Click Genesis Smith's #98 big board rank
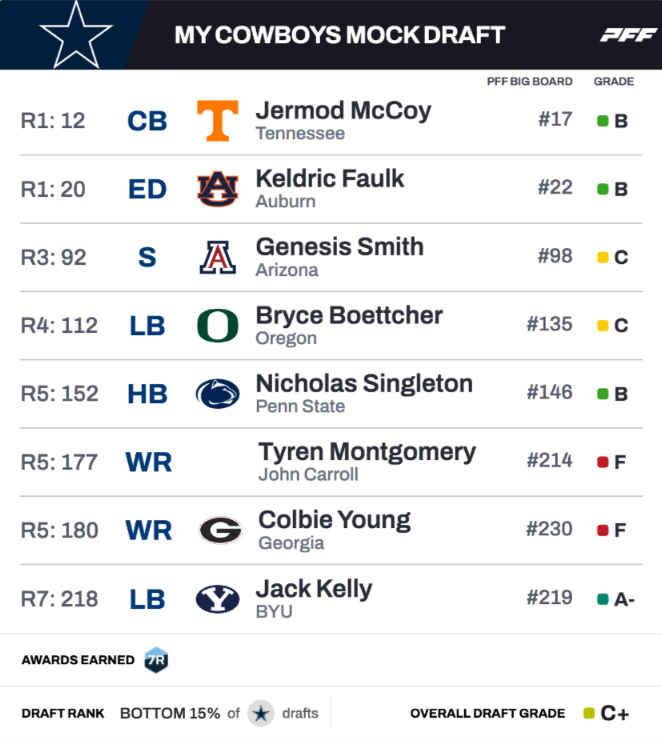 [555, 256]
